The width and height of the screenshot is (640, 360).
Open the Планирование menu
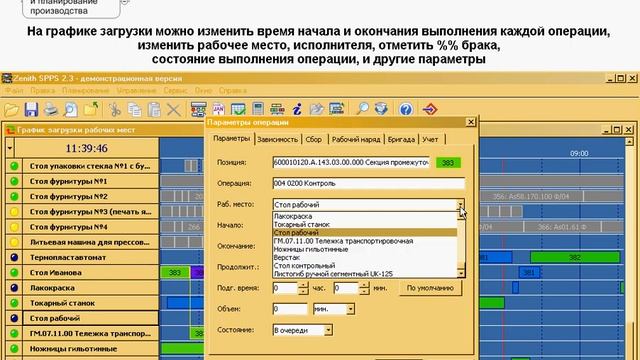(86, 91)
